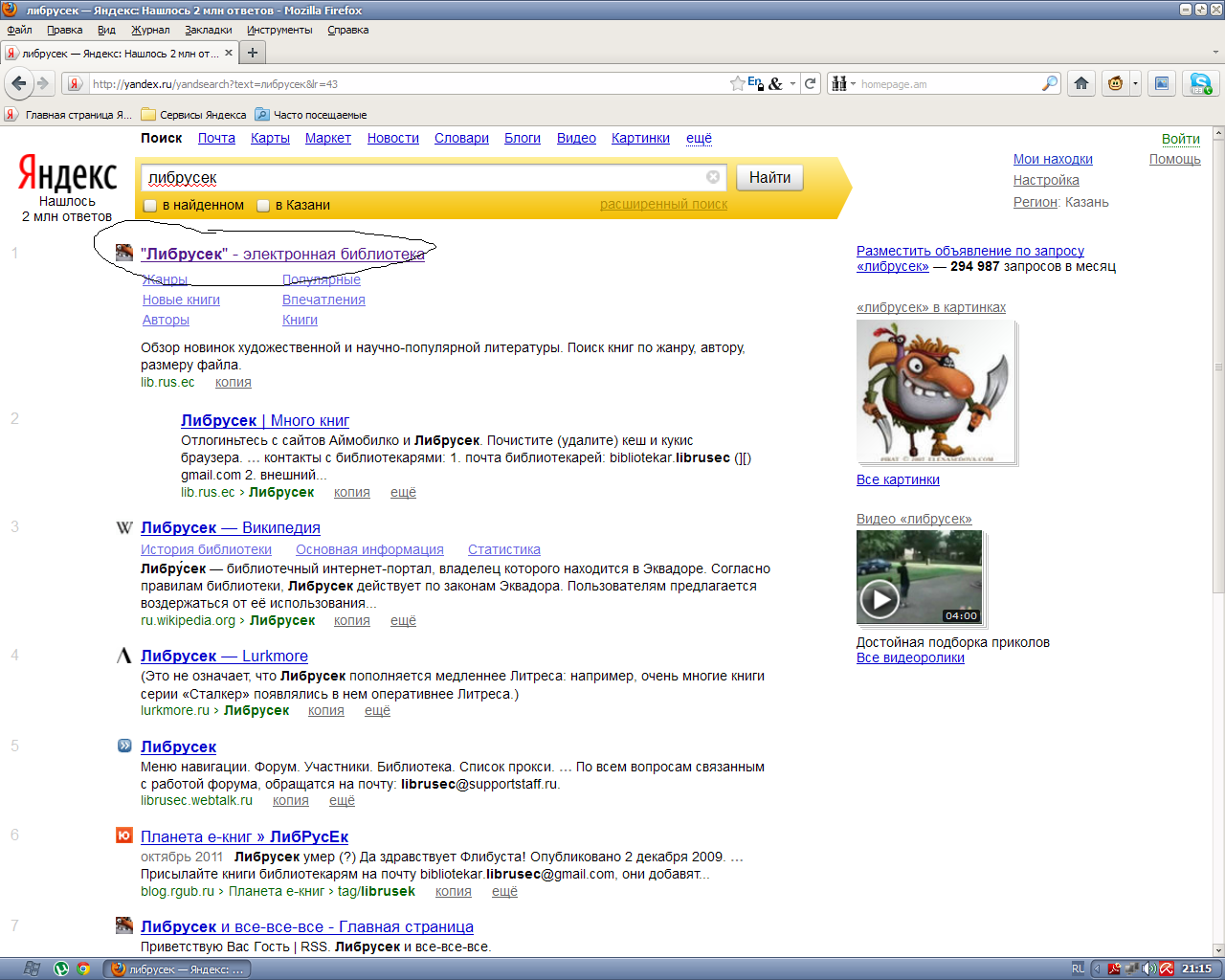Click the En translate icon in the address bar

pos(756,83)
